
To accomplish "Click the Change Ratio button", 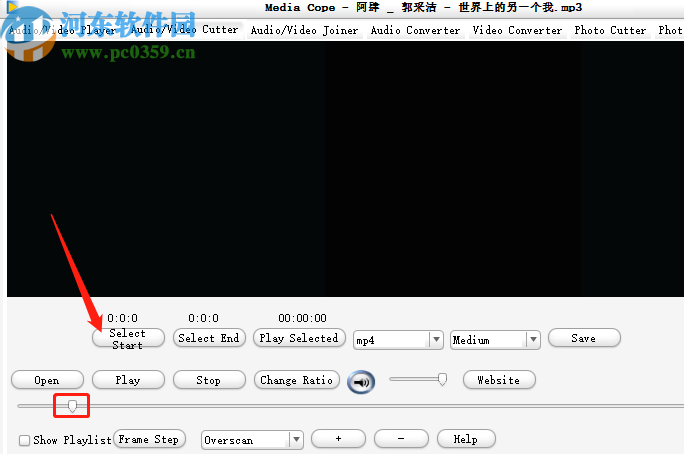I will pyautogui.click(x=297, y=380).
